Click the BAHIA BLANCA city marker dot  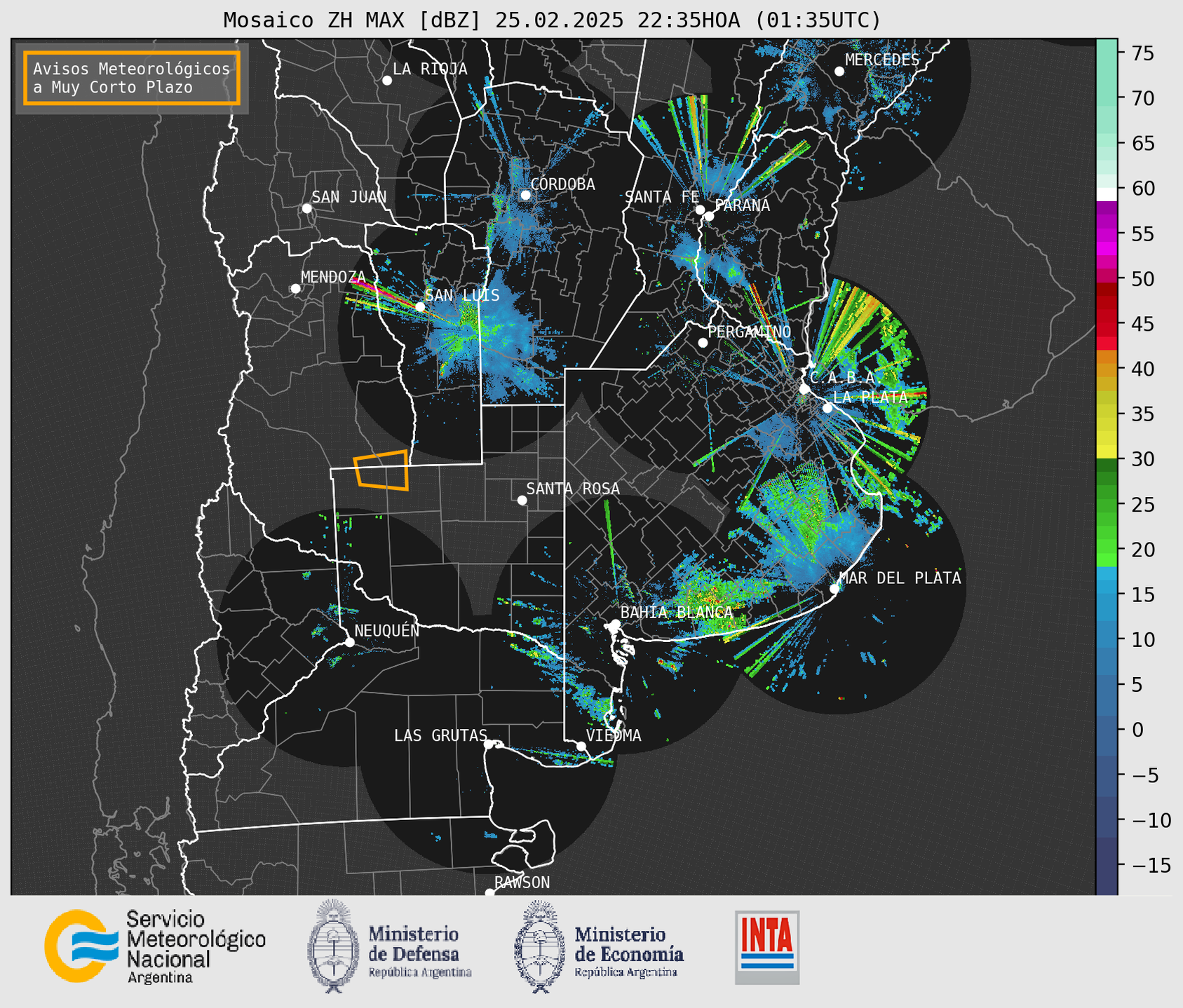tap(615, 624)
